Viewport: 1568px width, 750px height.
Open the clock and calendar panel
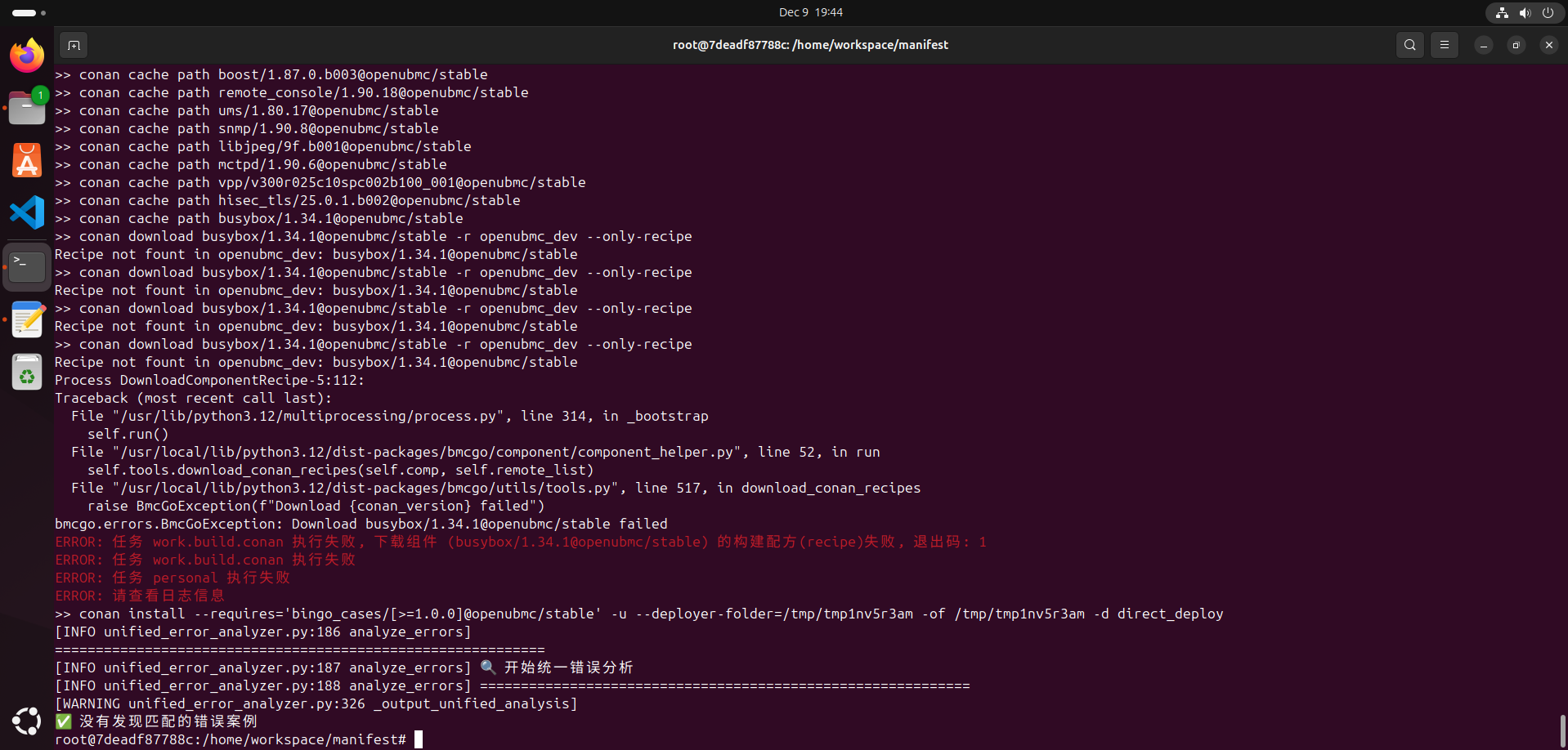click(810, 12)
